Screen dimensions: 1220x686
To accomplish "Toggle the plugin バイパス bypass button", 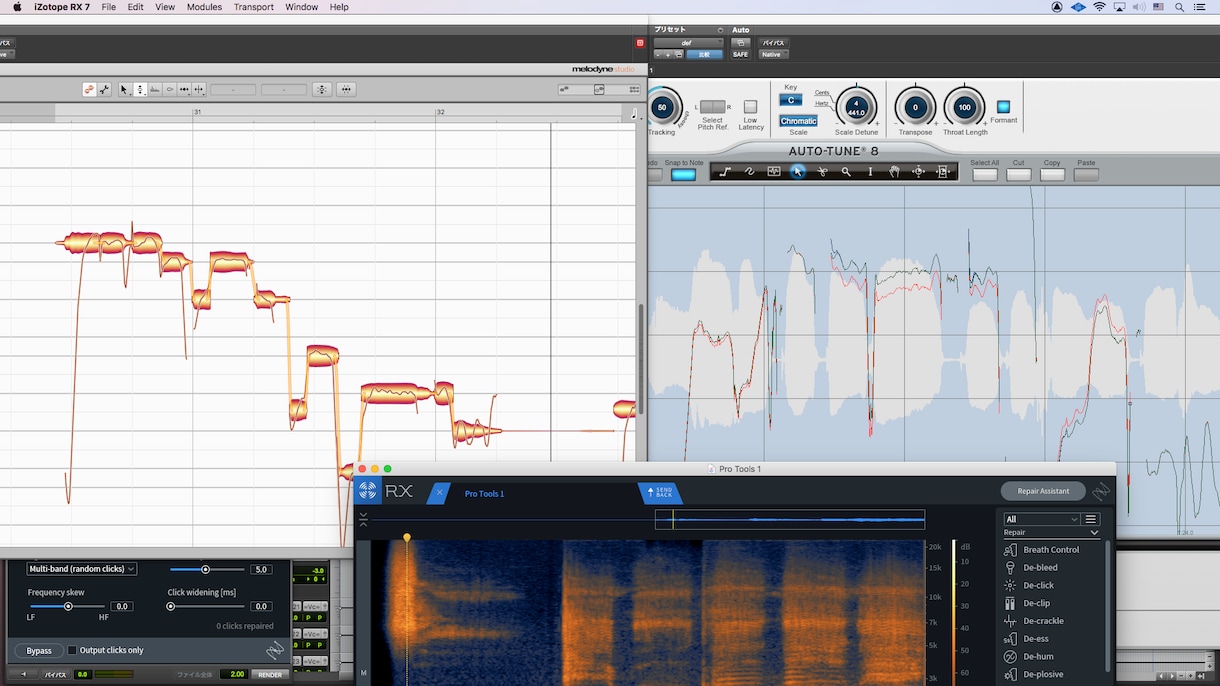I will coord(773,43).
